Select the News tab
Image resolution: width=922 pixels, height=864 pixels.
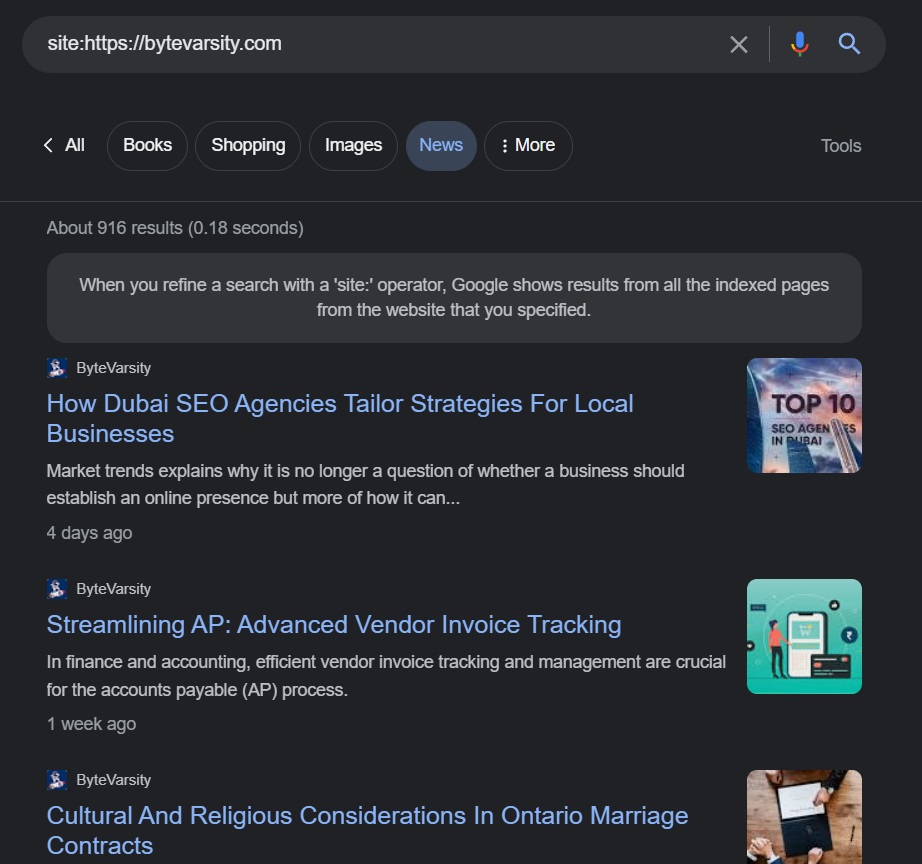click(441, 145)
